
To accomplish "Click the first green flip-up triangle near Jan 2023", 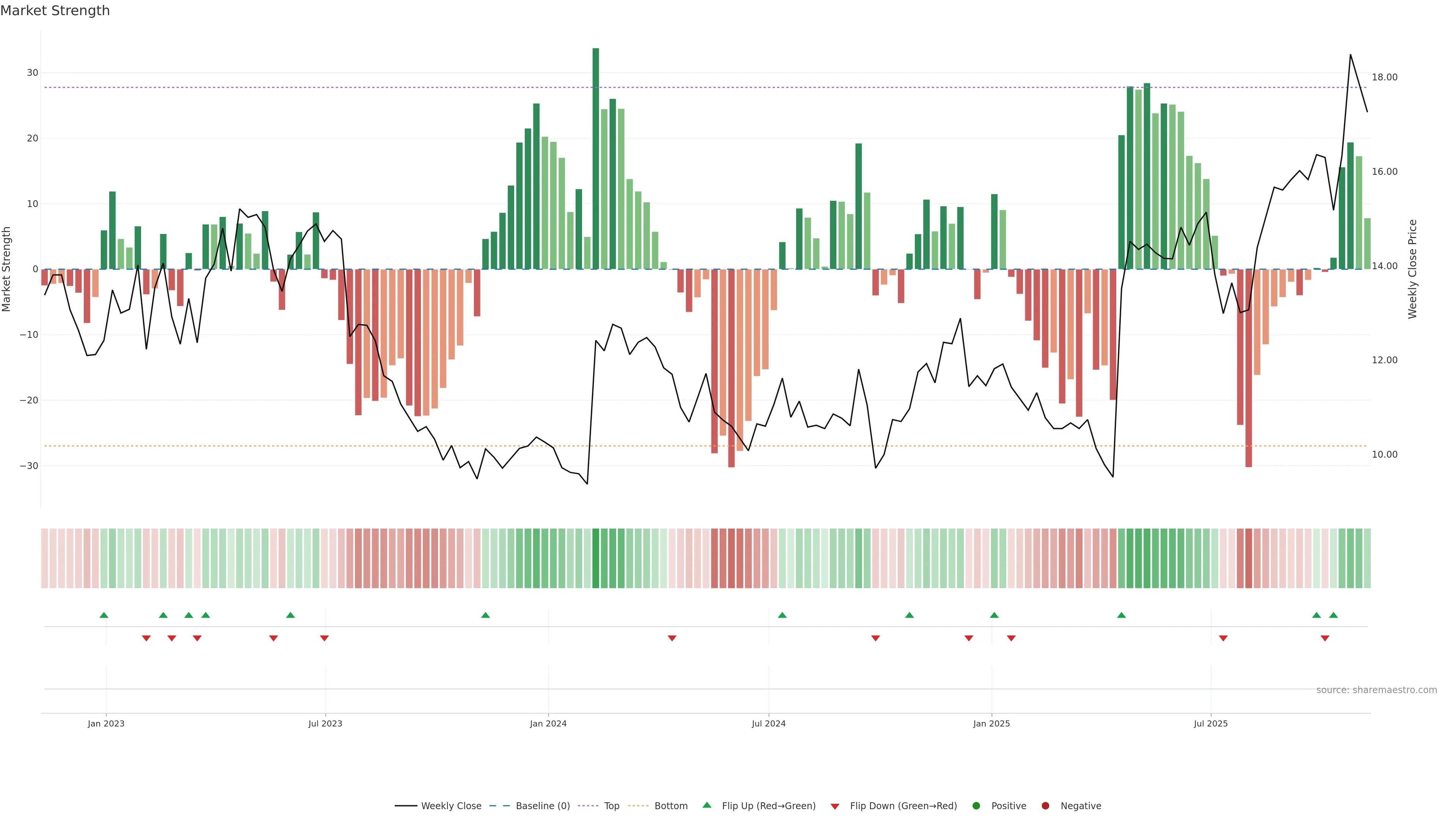I will 104,615.
